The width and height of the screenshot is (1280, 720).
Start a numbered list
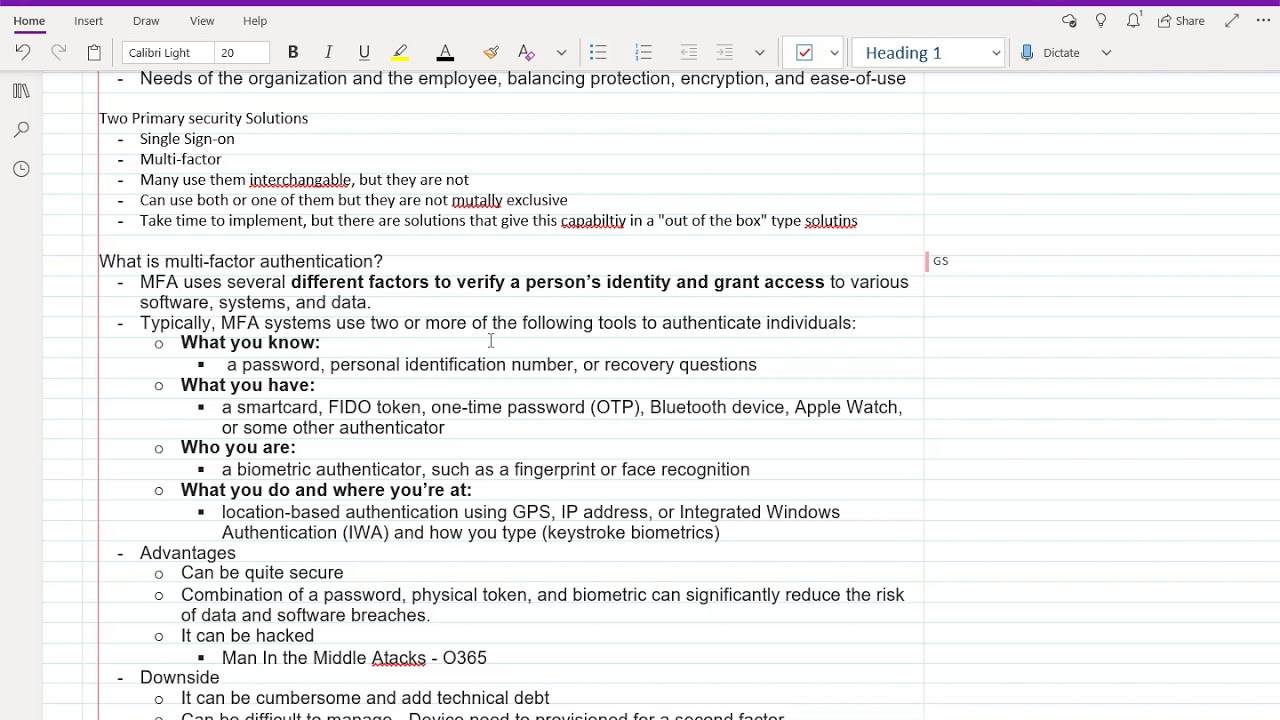(643, 52)
